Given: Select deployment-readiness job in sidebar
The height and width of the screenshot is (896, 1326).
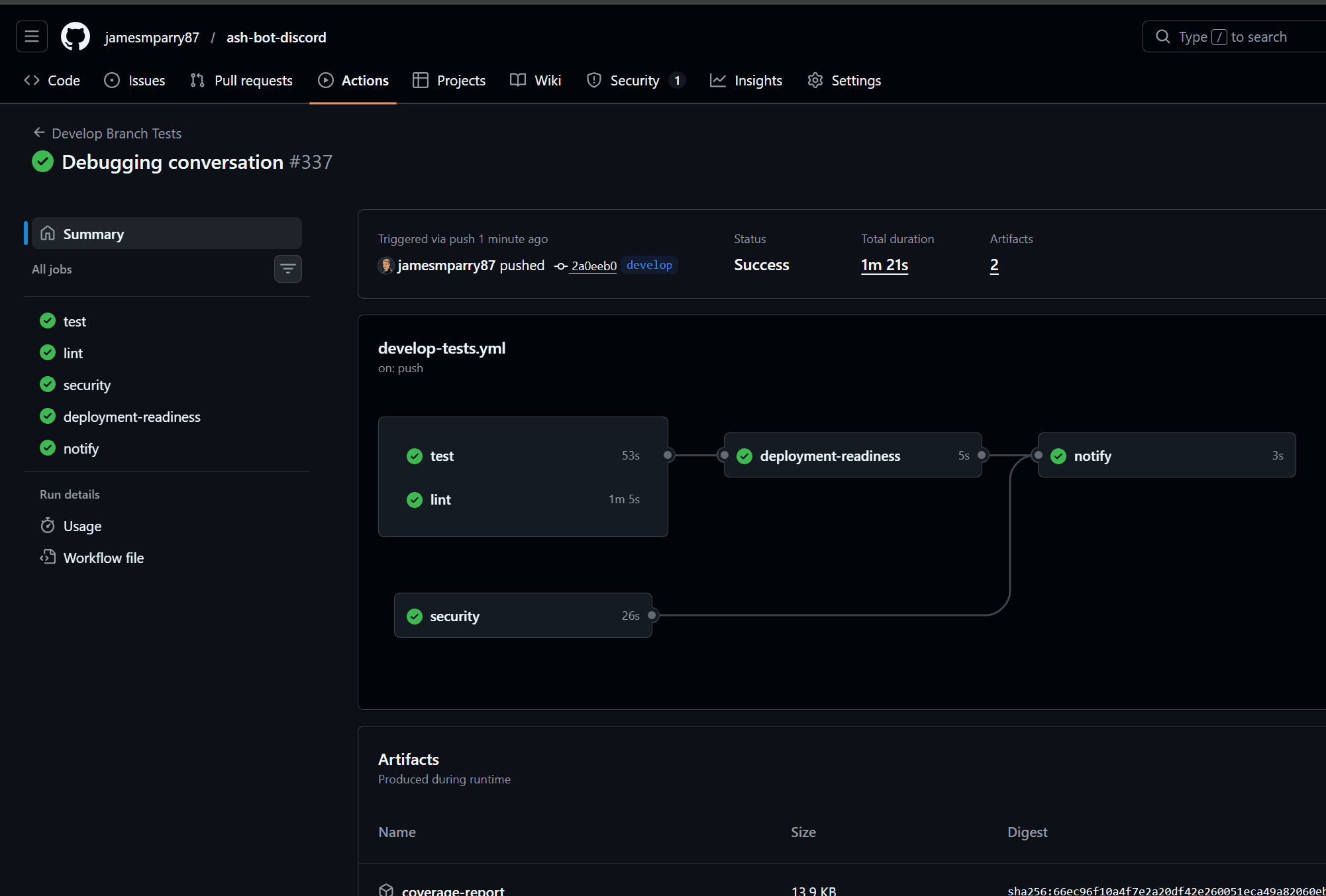Looking at the screenshot, I should 132,417.
